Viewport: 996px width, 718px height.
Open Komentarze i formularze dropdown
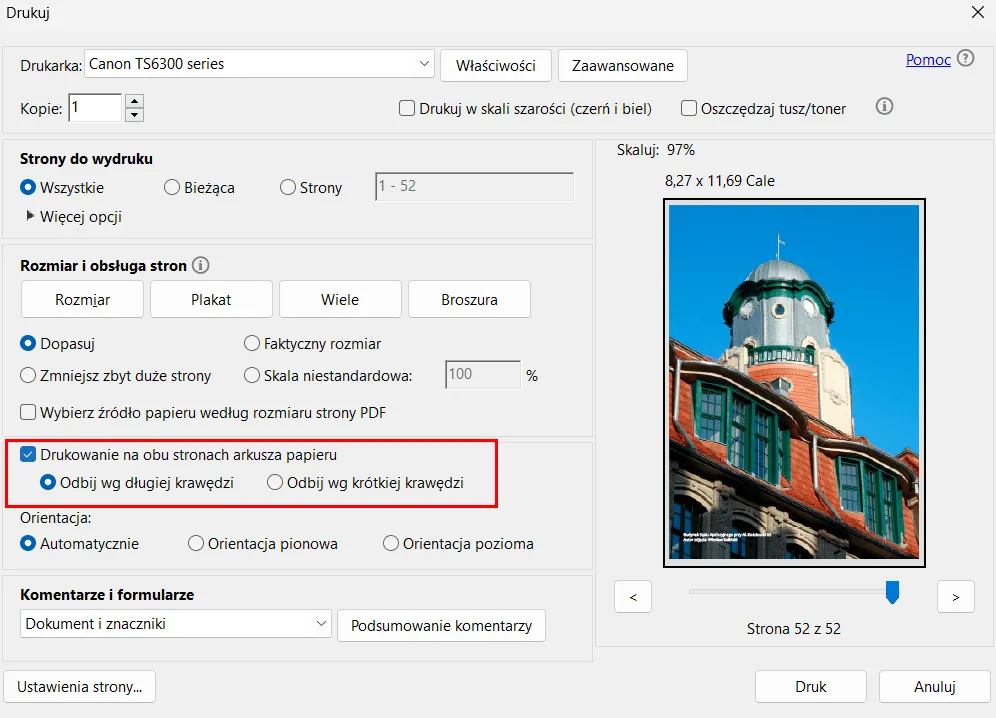(x=176, y=624)
